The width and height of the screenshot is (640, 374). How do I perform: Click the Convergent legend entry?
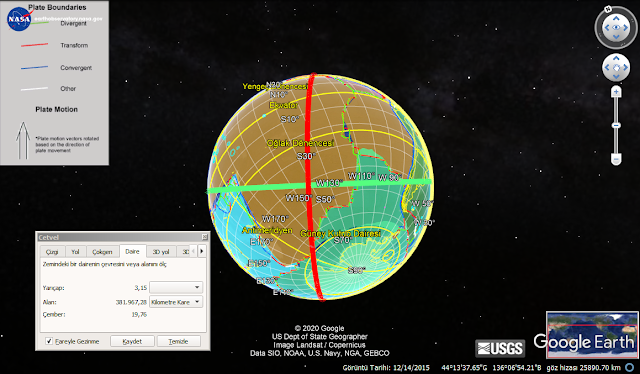(76, 68)
